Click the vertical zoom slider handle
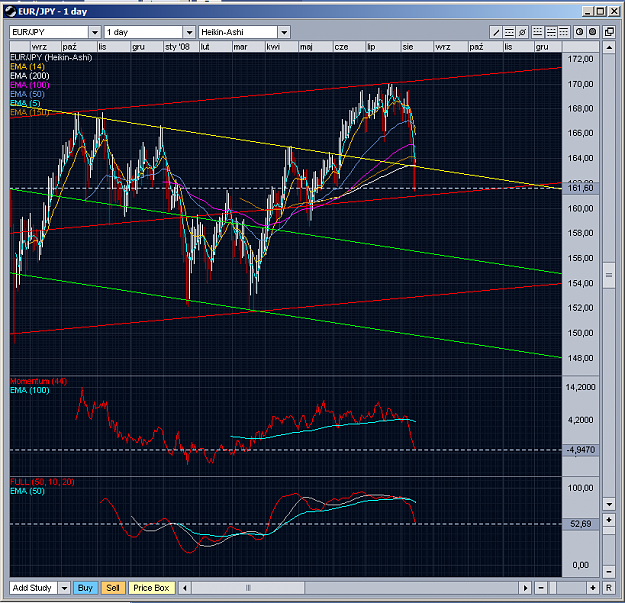 click(609, 531)
